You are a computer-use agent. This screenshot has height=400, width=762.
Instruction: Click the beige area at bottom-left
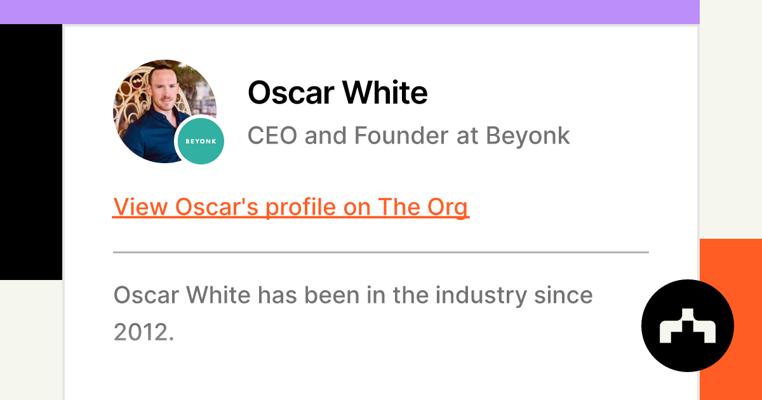click(30, 340)
